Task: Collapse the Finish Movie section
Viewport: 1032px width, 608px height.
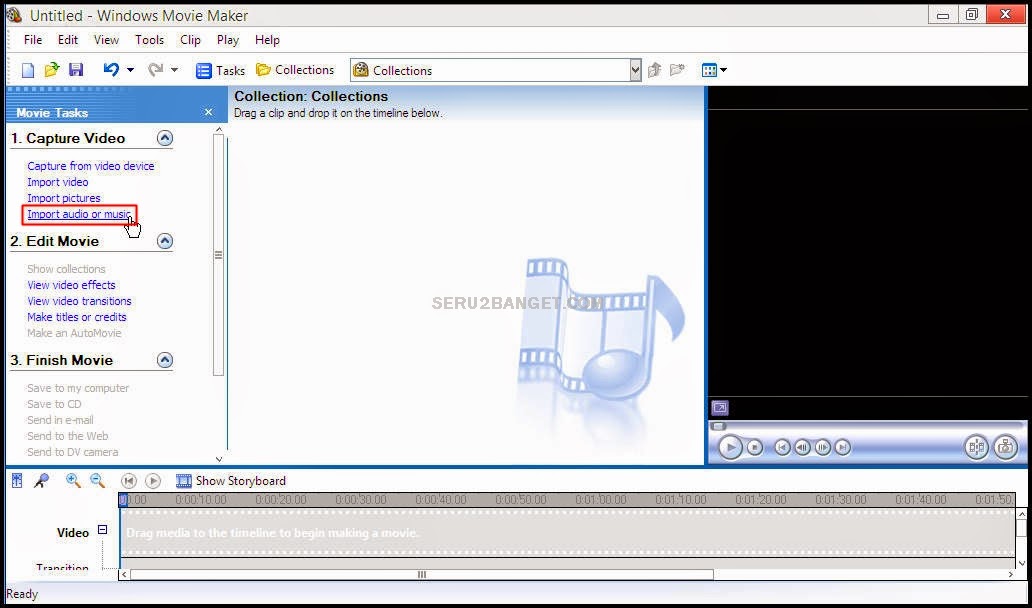Action: [x=165, y=360]
